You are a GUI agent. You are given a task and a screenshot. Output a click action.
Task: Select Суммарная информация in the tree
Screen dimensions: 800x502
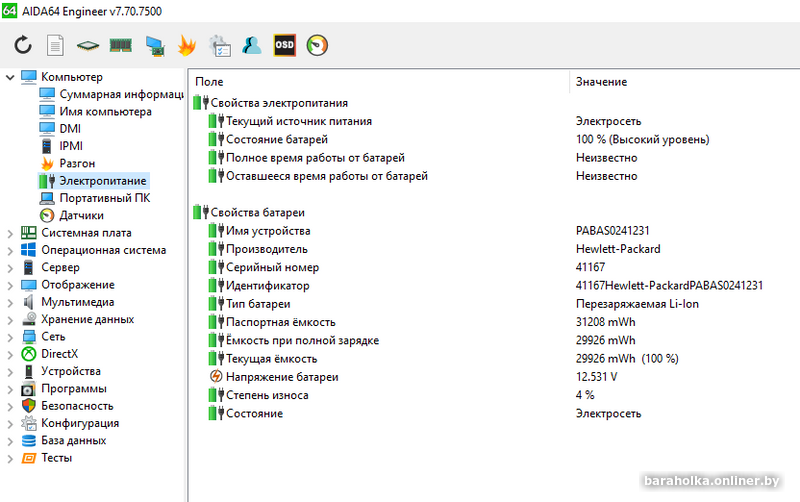coord(121,94)
